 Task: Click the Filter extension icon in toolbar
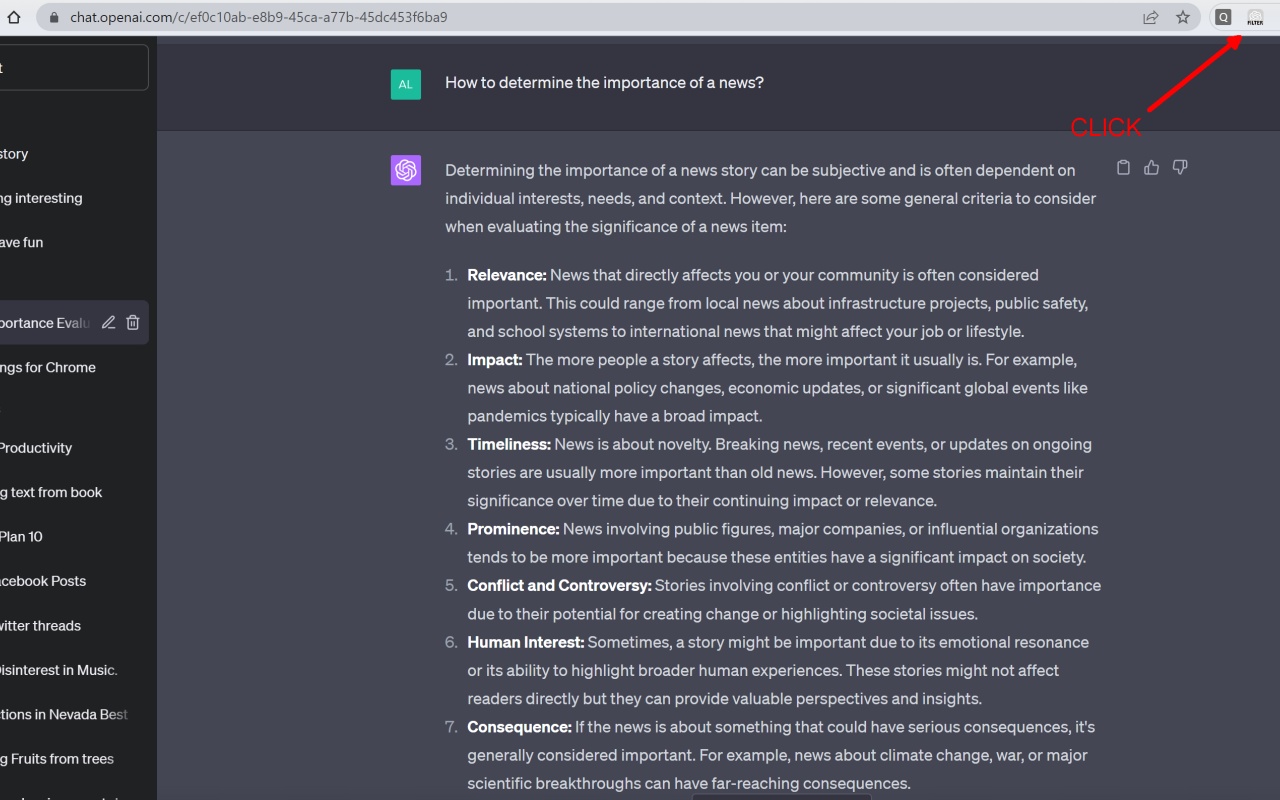1254,17
